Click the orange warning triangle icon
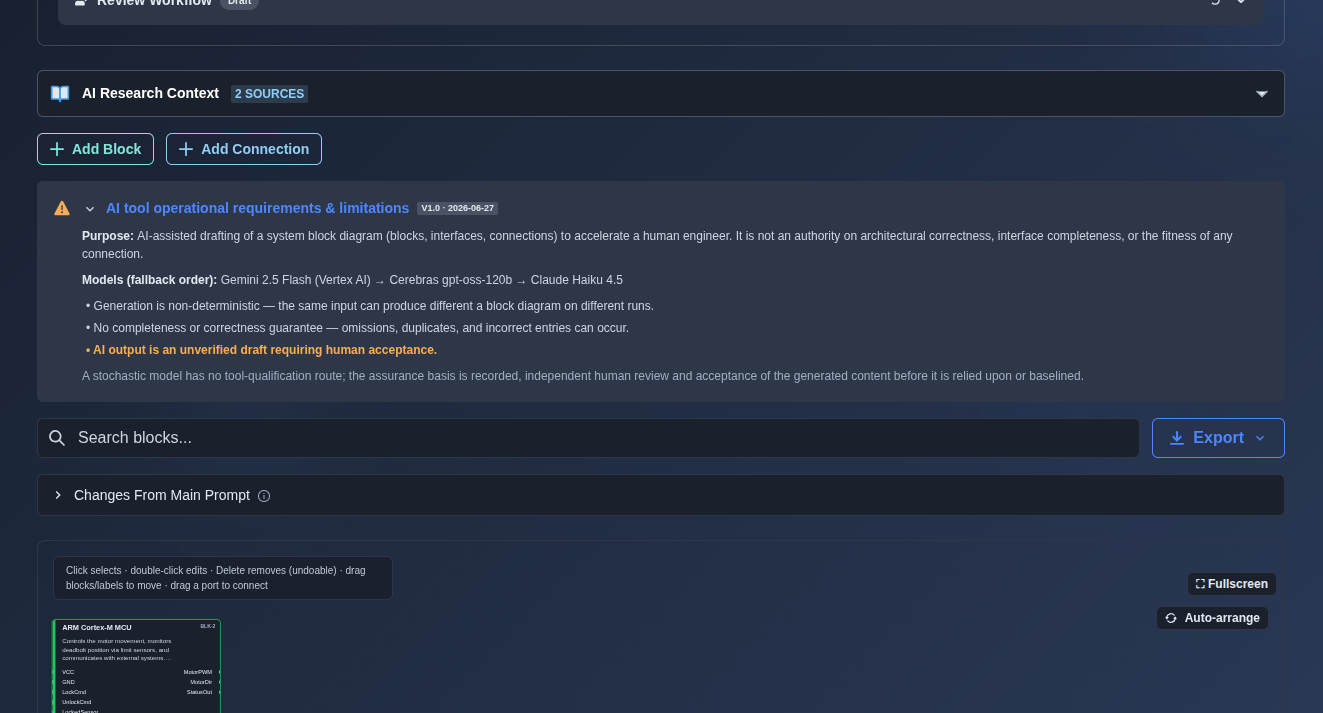The height and width of the screenshot is (713, 1323). pos(62,208)
